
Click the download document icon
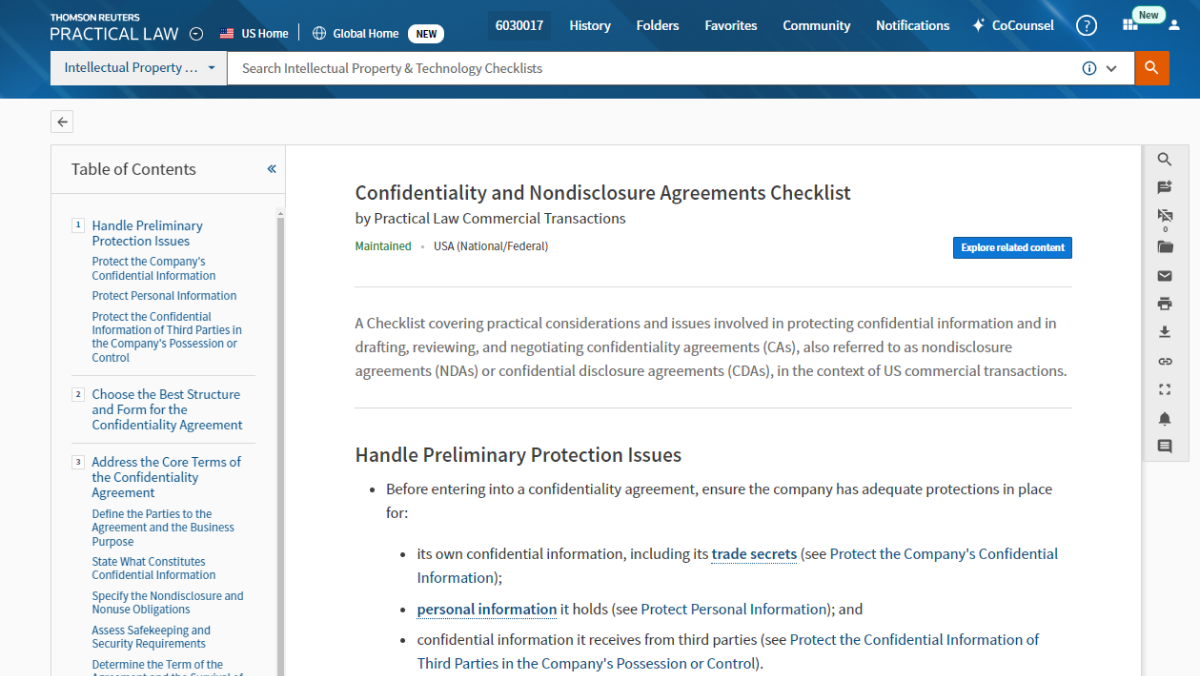[1164, 333]
